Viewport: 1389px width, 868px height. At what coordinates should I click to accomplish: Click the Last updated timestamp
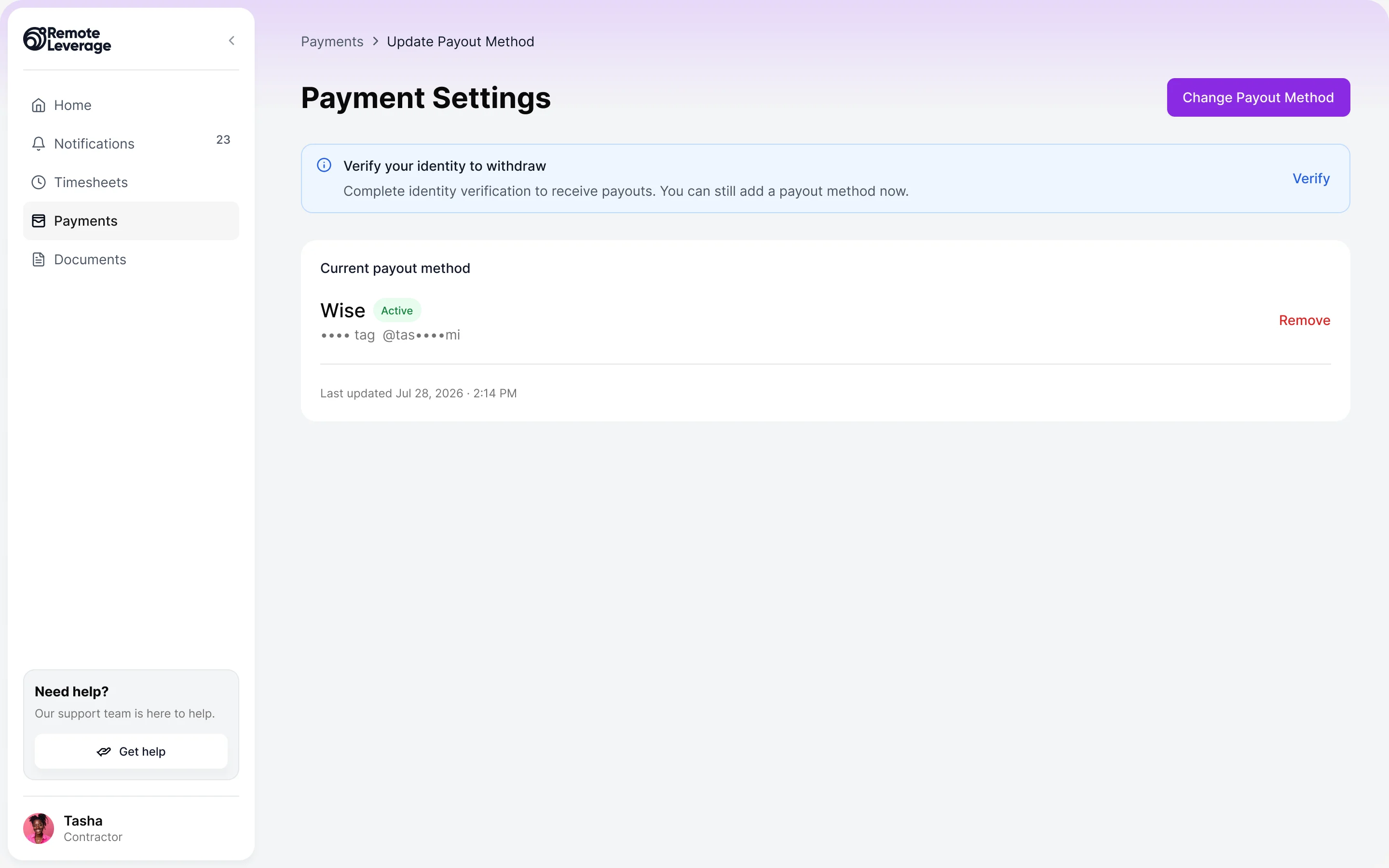tap(419, 393)
